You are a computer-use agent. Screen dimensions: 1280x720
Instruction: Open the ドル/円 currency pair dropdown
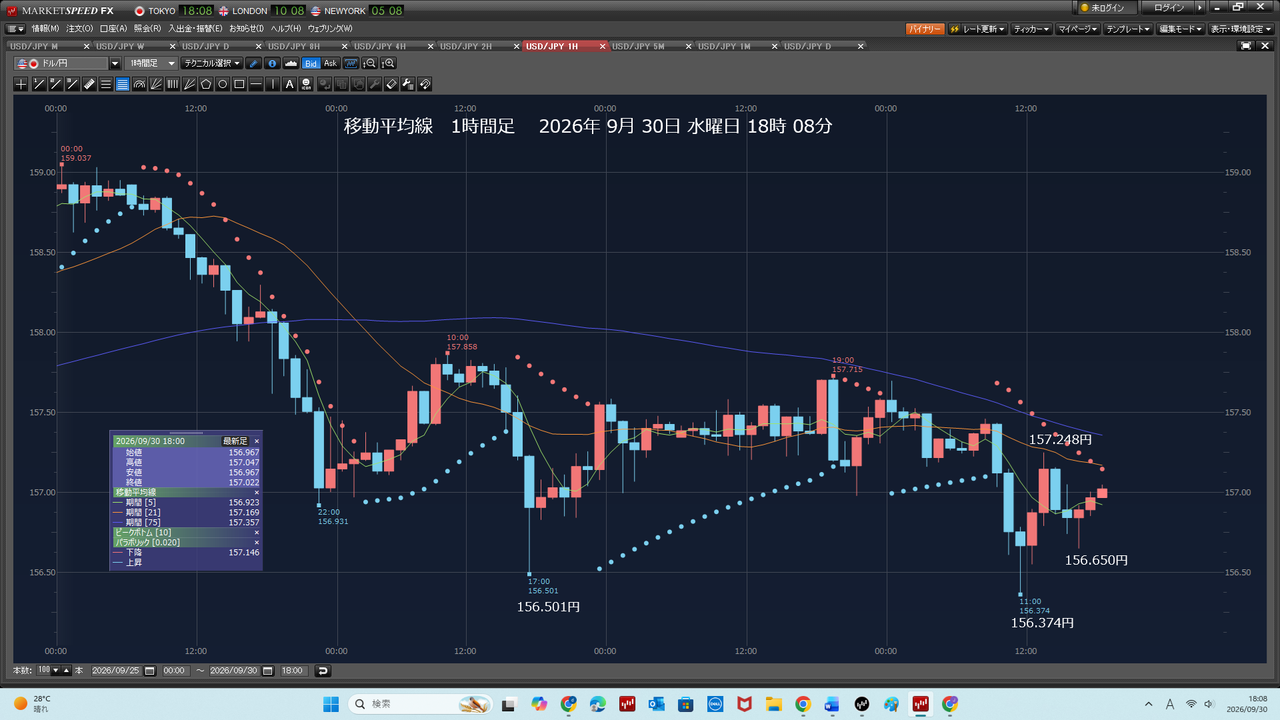[x=115, y=63]
